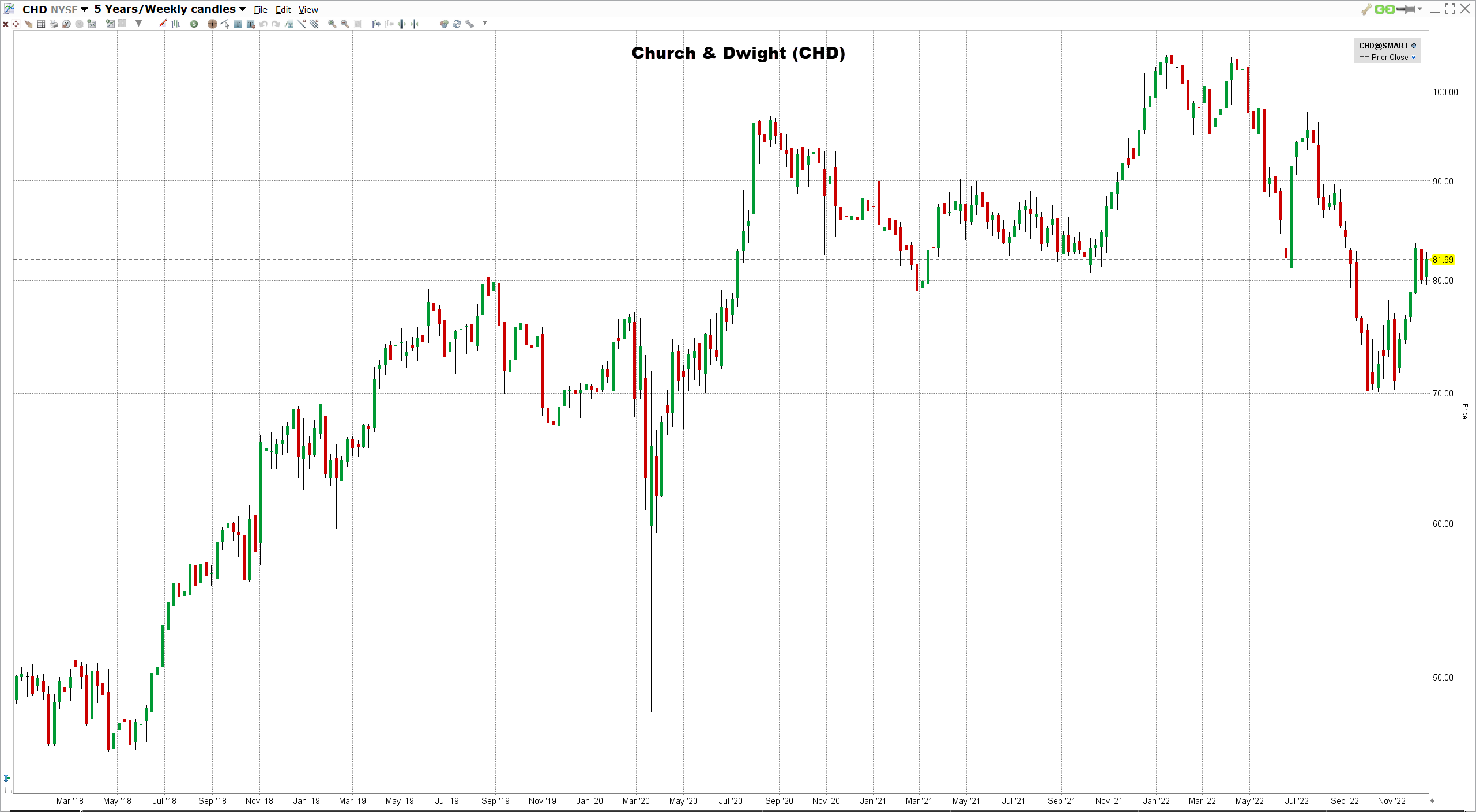Open the File menu

click(x=261, y=9)
